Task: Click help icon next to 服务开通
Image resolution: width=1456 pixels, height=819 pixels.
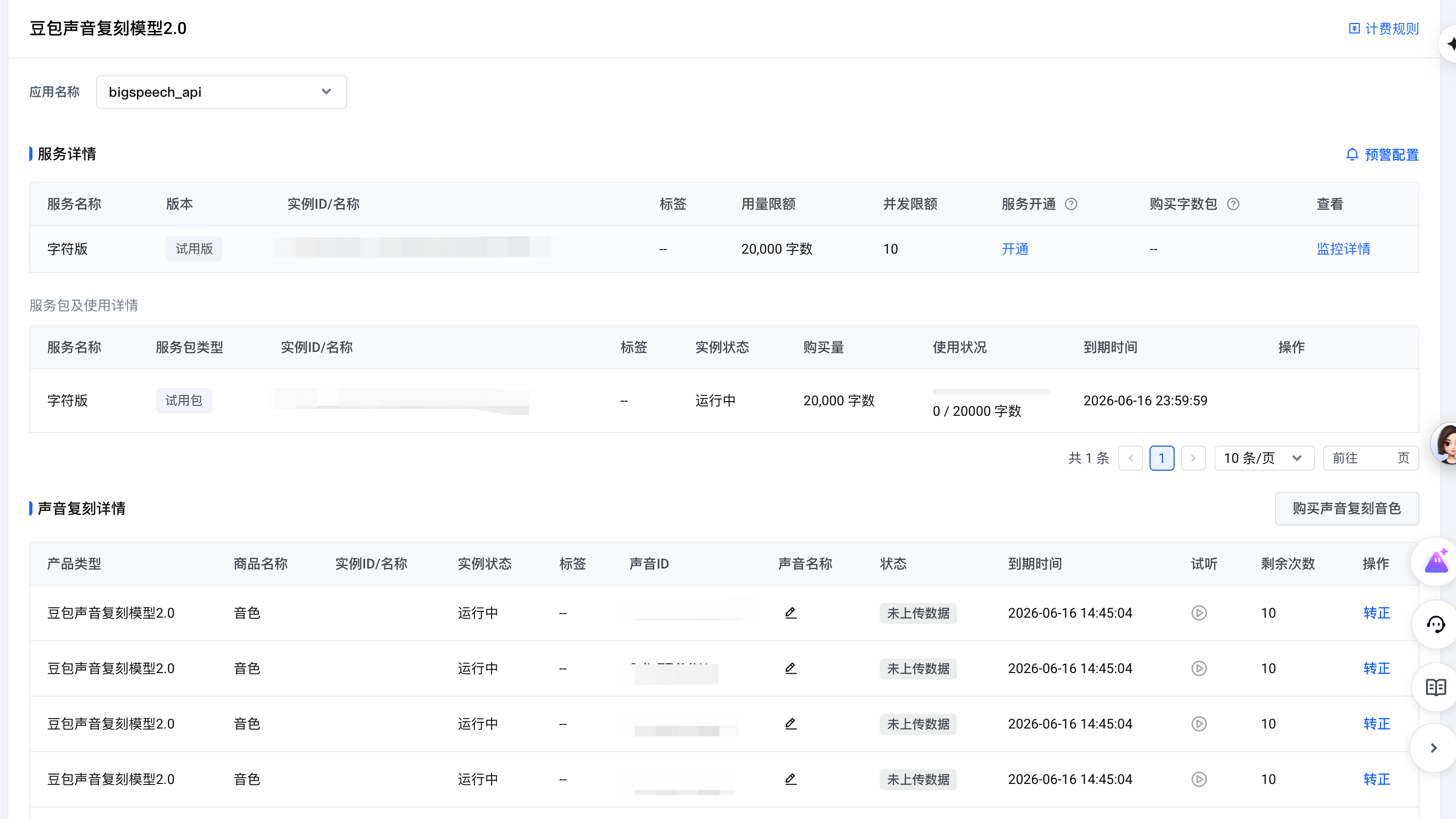Action: (1071, 204)
